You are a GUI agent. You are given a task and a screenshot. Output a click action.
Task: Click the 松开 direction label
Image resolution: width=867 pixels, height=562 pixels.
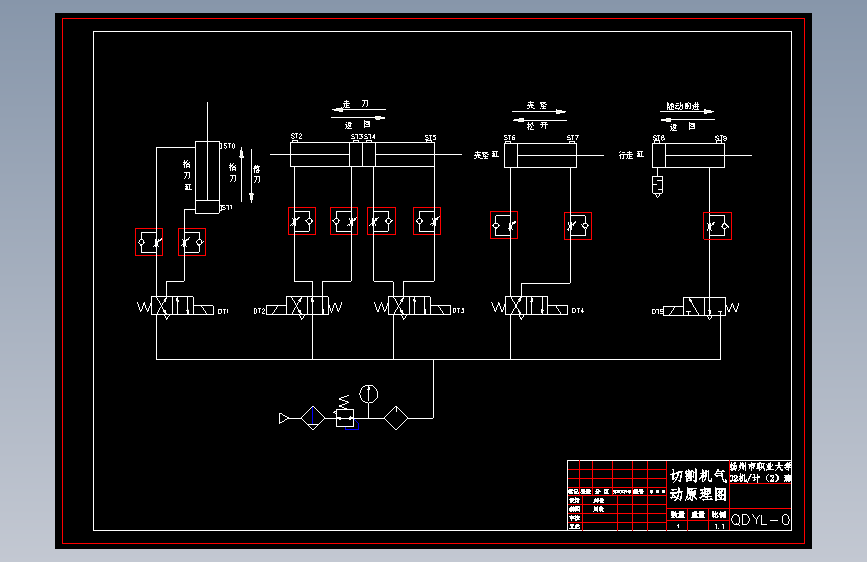coord(537,126)
